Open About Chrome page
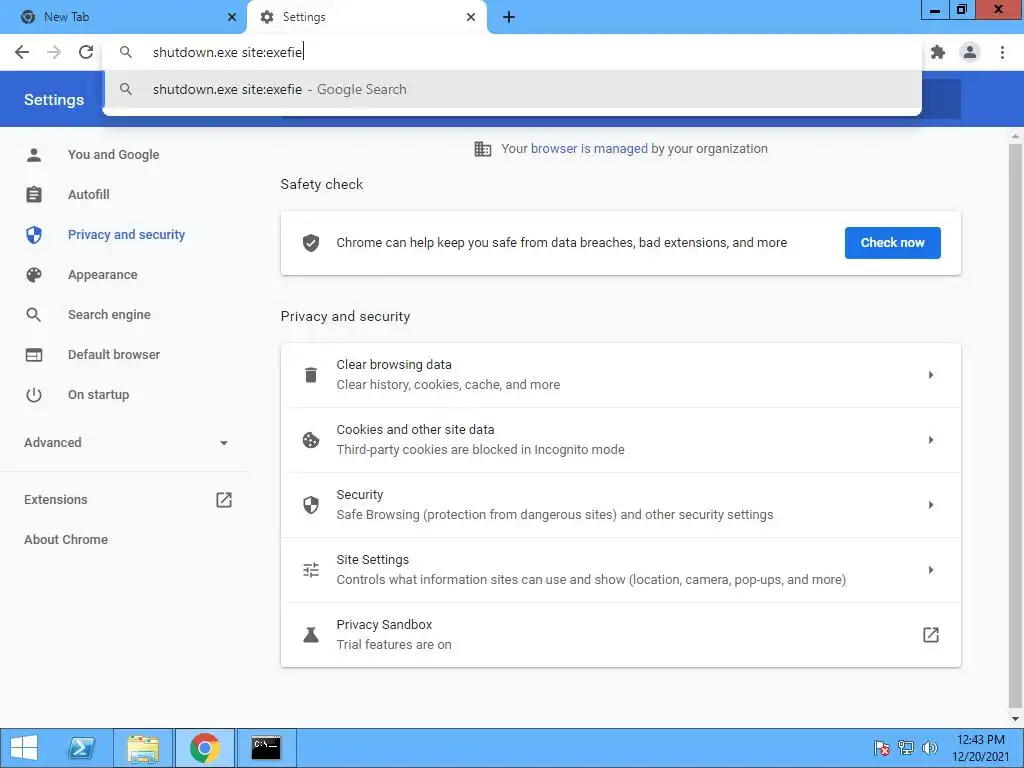This screenshot has width=1024, height=768. 66,539
